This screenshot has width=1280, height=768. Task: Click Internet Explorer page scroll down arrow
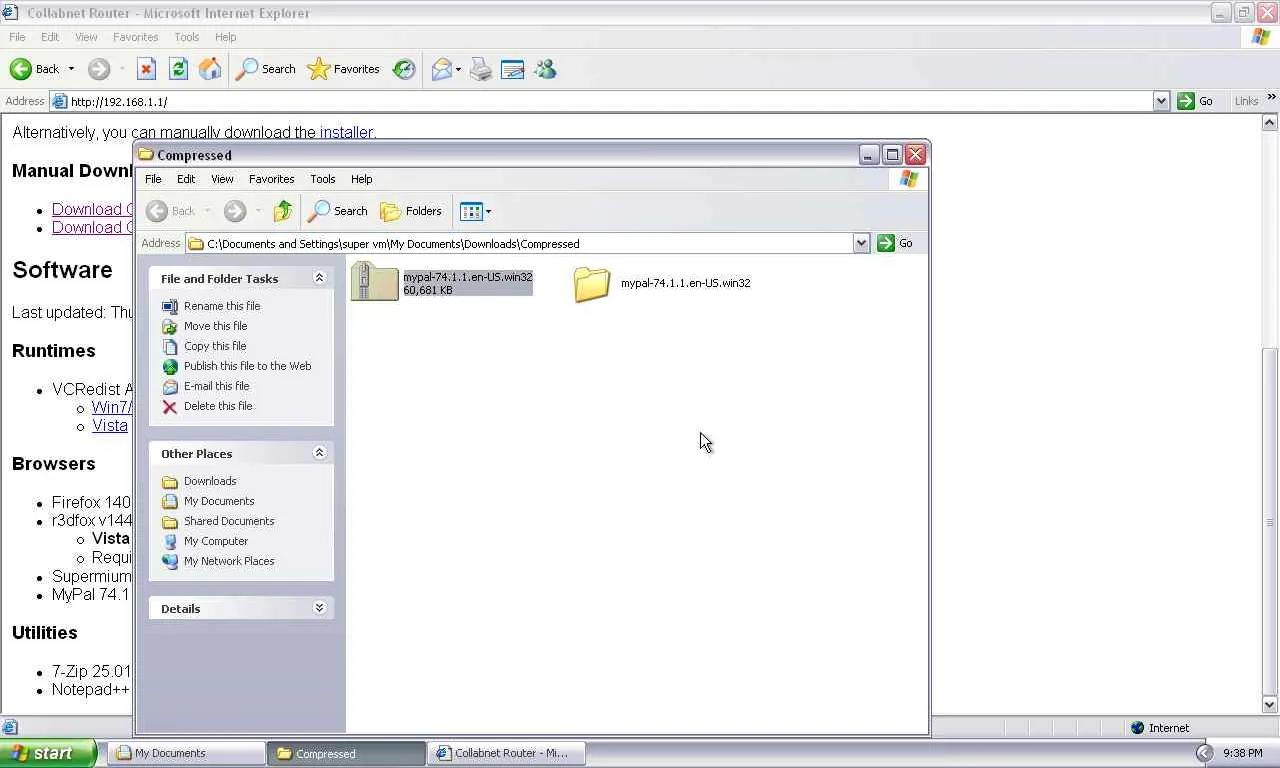coord(1270,705)
